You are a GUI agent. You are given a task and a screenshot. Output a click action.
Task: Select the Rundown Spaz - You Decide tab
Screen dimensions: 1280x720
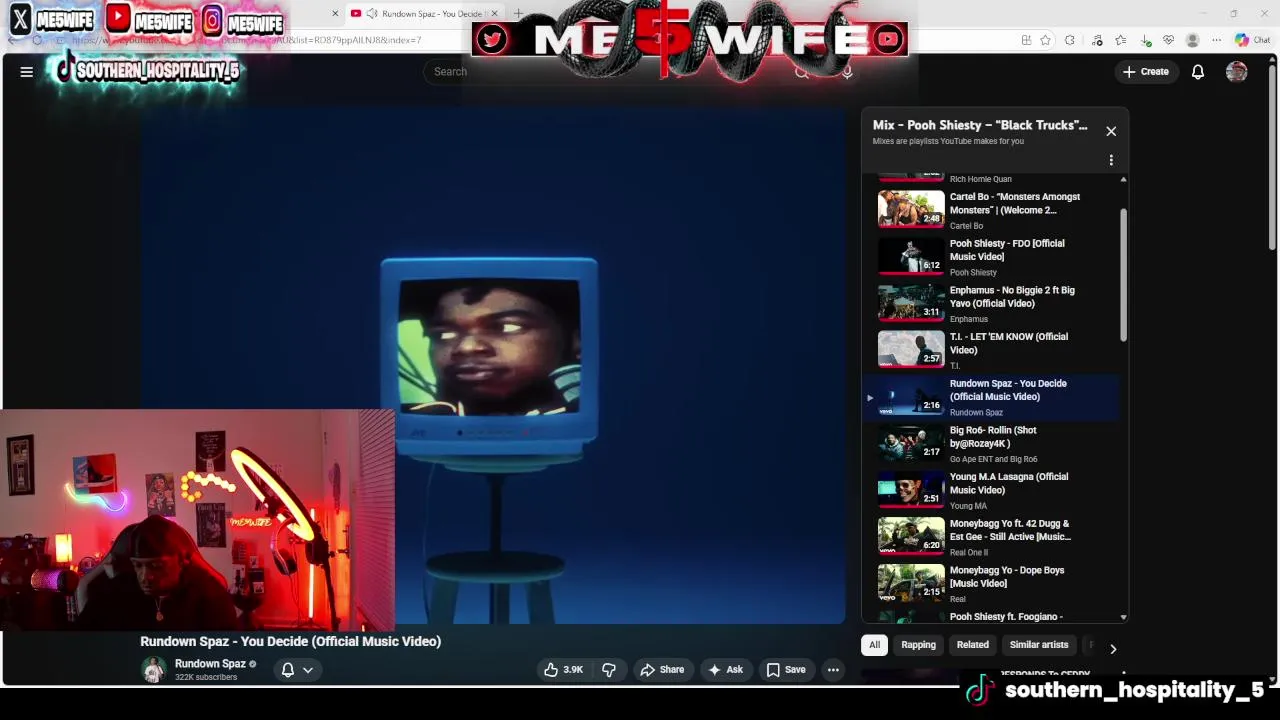point(423,14)
